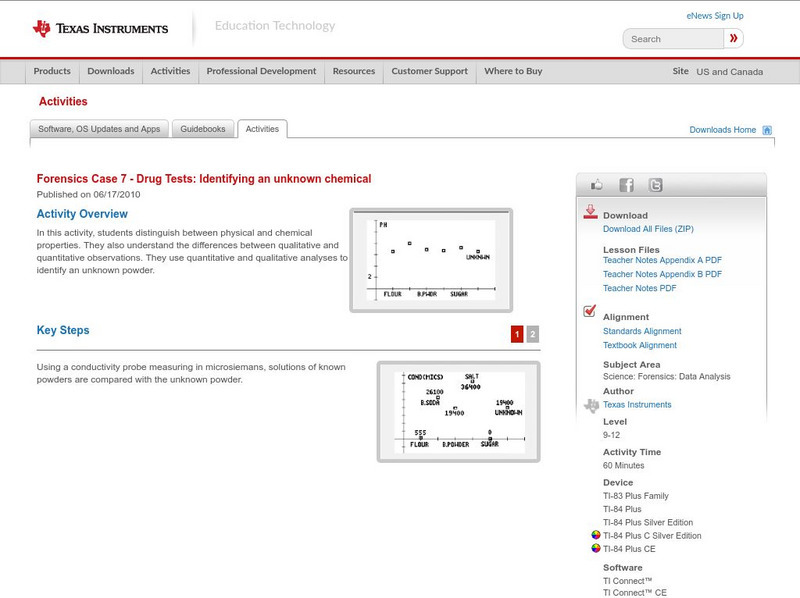Click 'TI-83 Plus Family' device entry

pos(636,496)
